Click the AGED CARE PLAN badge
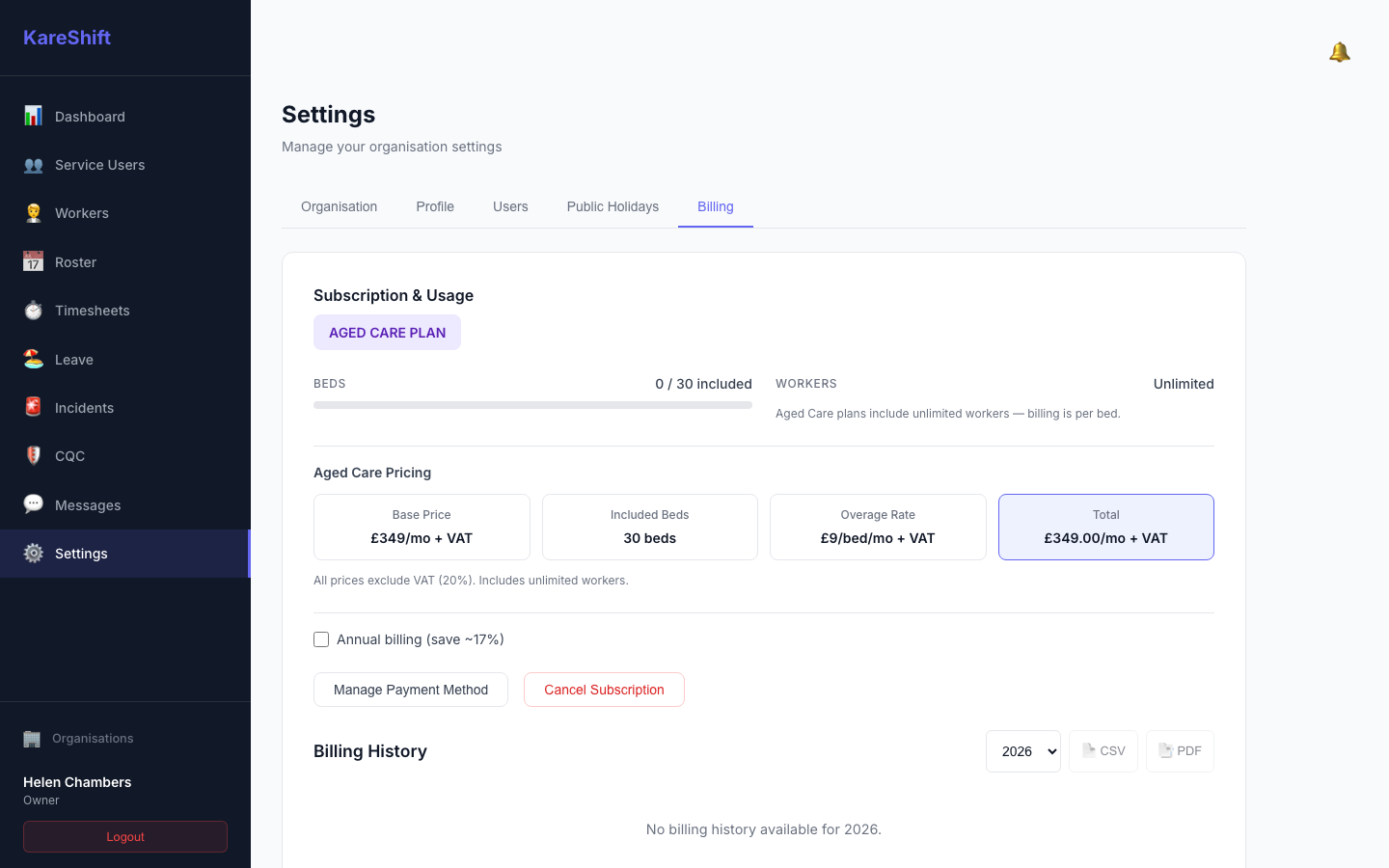This screenshot has width=1389, height=868. coord(387,333)
